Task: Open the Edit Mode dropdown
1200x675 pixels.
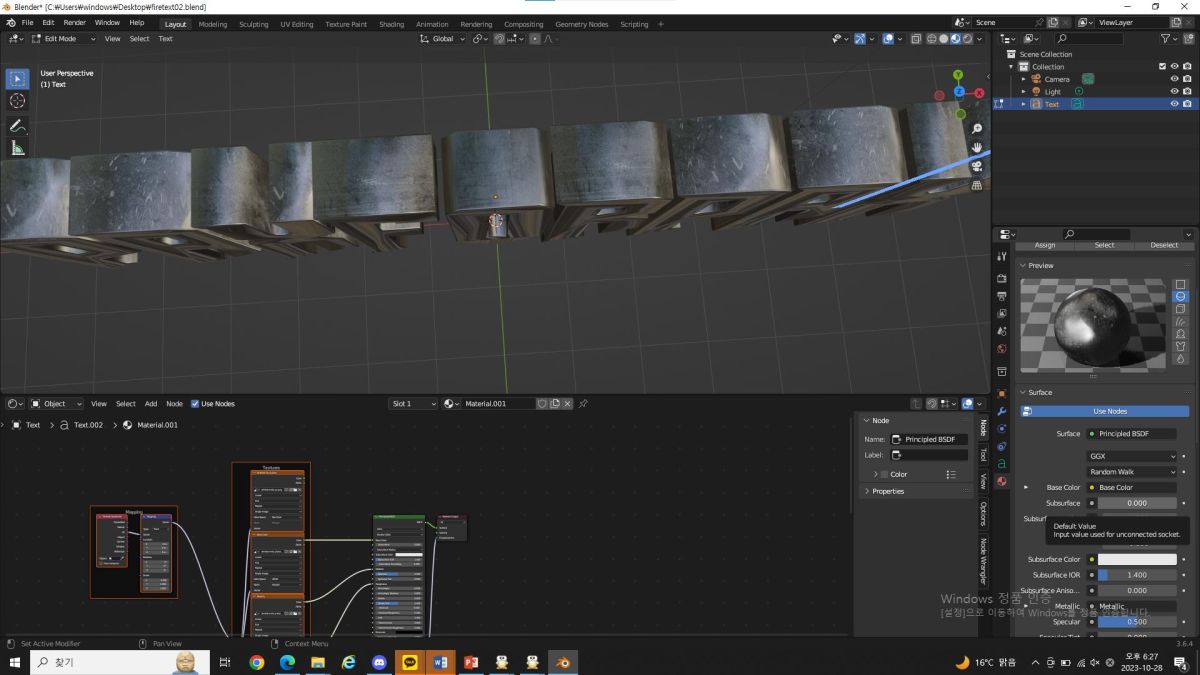Action: (62, 39)
